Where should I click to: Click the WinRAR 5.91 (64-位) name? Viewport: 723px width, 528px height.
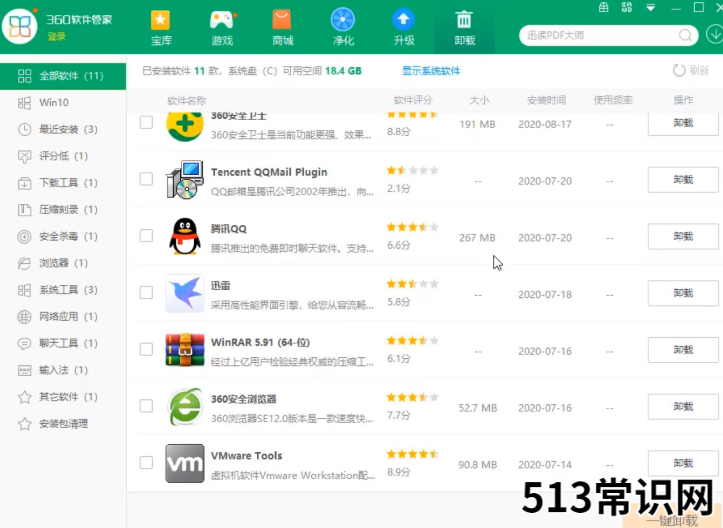(x=260, y=342)
